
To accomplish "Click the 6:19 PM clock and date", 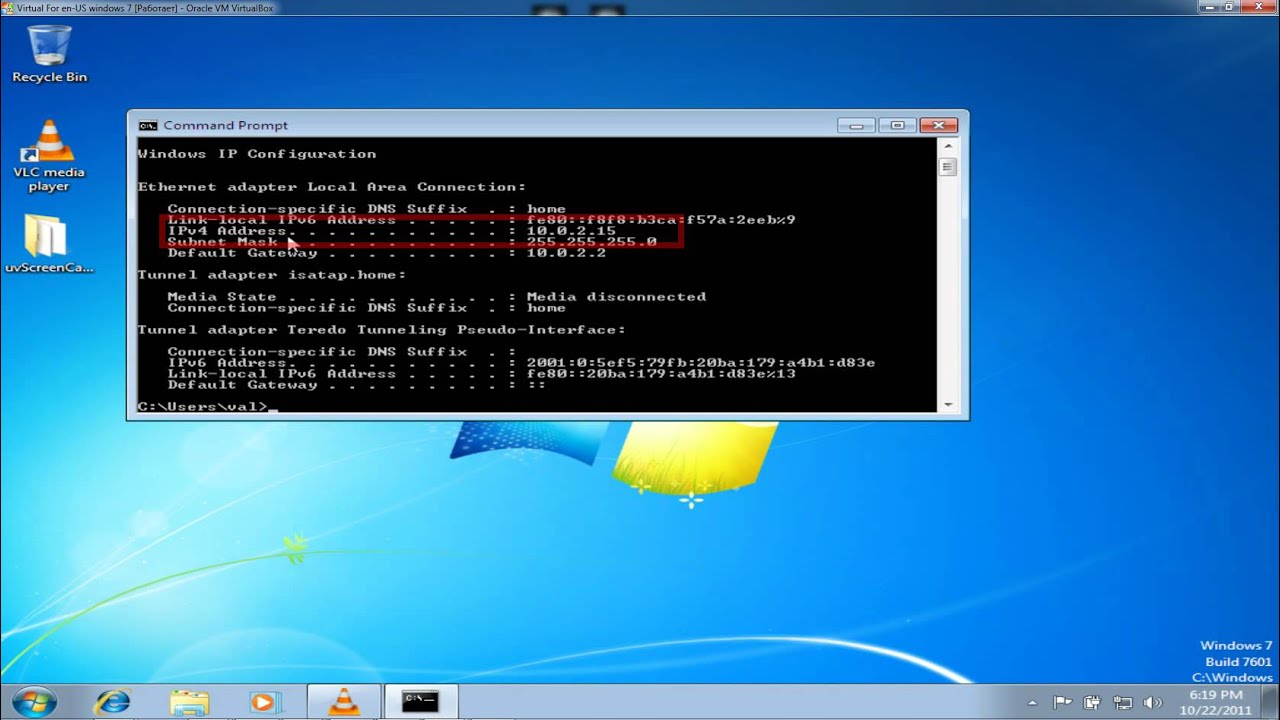I will click(1217, 702).
